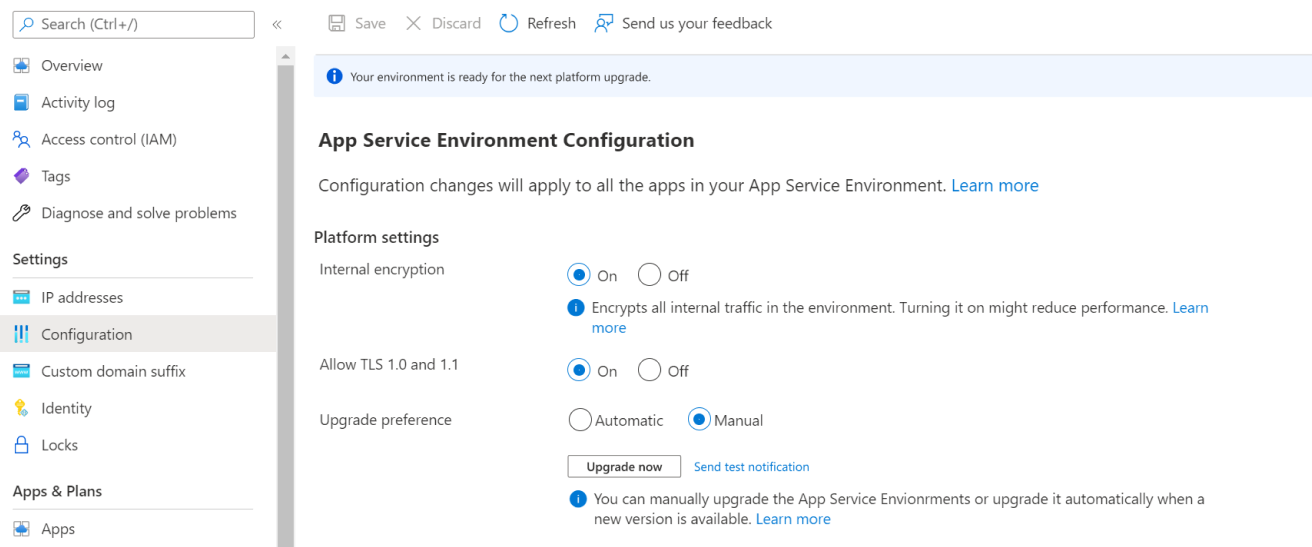Open the IP addresses menu item
Image resolution: width=1312 pixels, height=547 pixels.
pos(82,298)
